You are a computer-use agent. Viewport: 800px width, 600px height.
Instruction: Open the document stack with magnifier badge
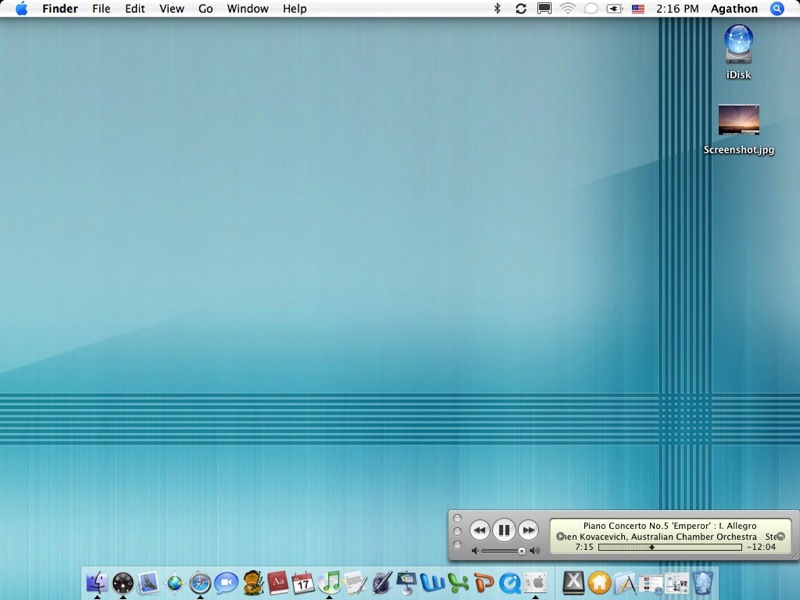click(x=651, y=582)
